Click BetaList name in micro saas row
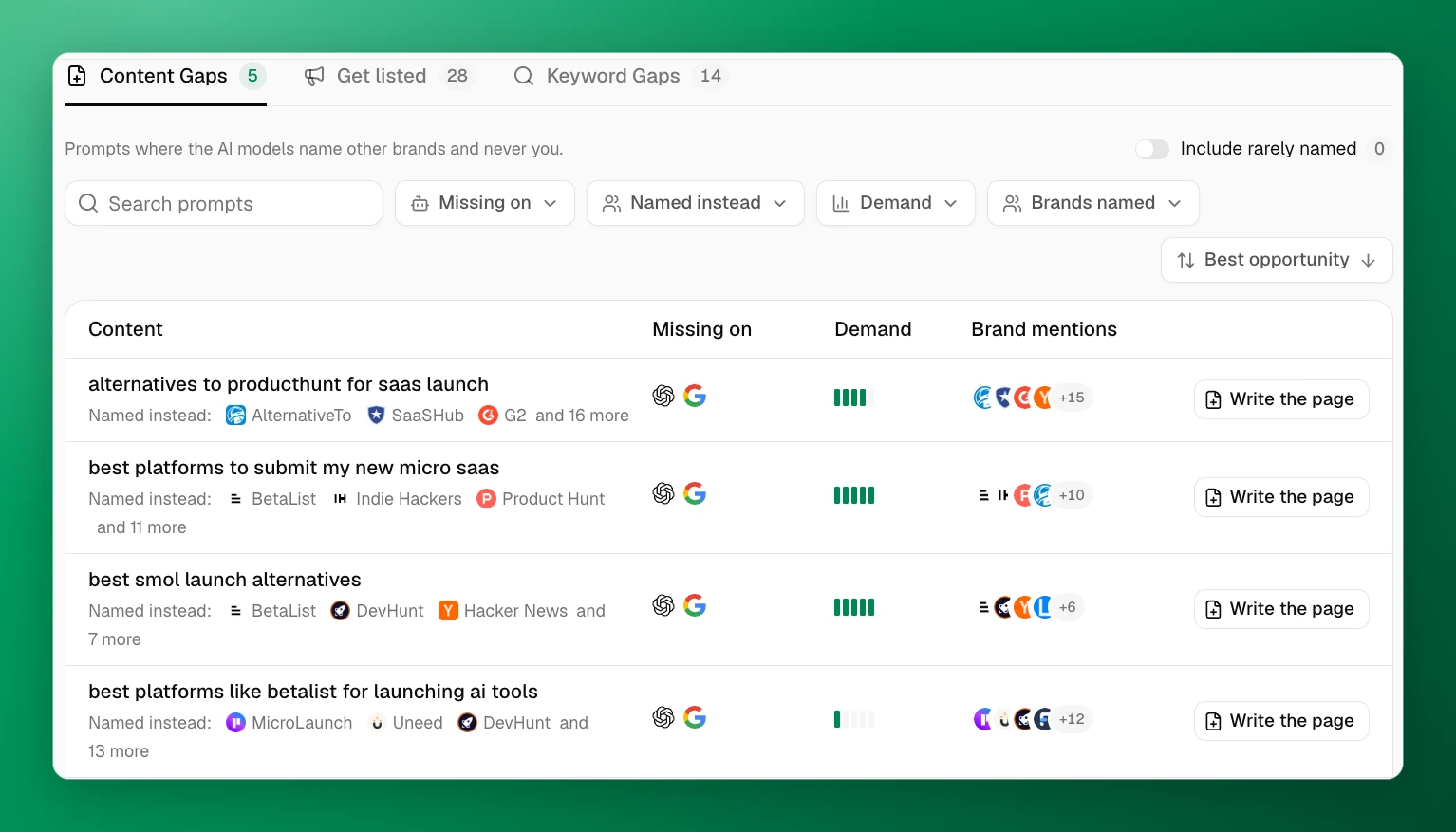Viewport: 1456px width, 832px height. point(284,499)
